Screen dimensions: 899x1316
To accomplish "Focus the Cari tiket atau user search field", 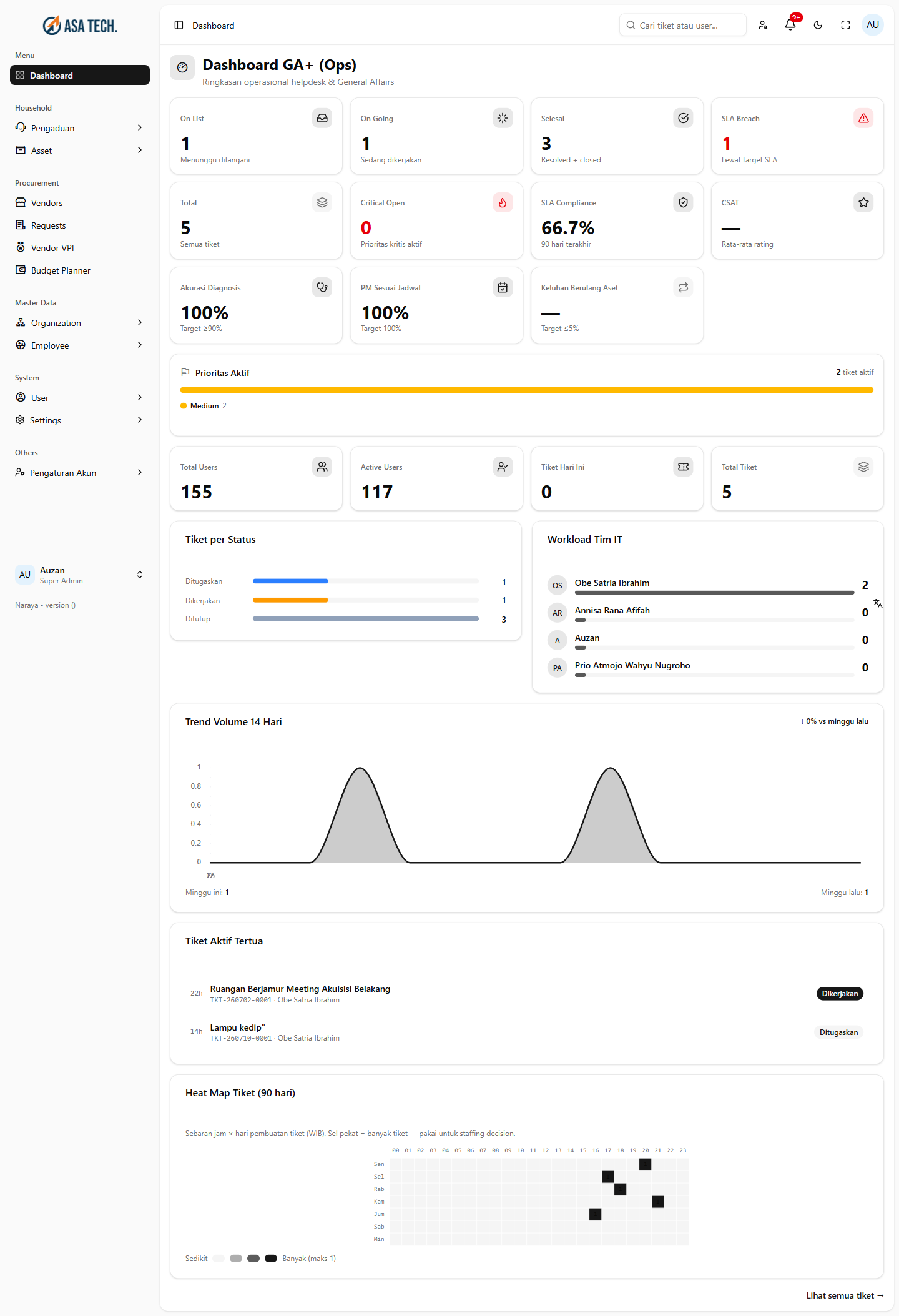I will point(683,26).
